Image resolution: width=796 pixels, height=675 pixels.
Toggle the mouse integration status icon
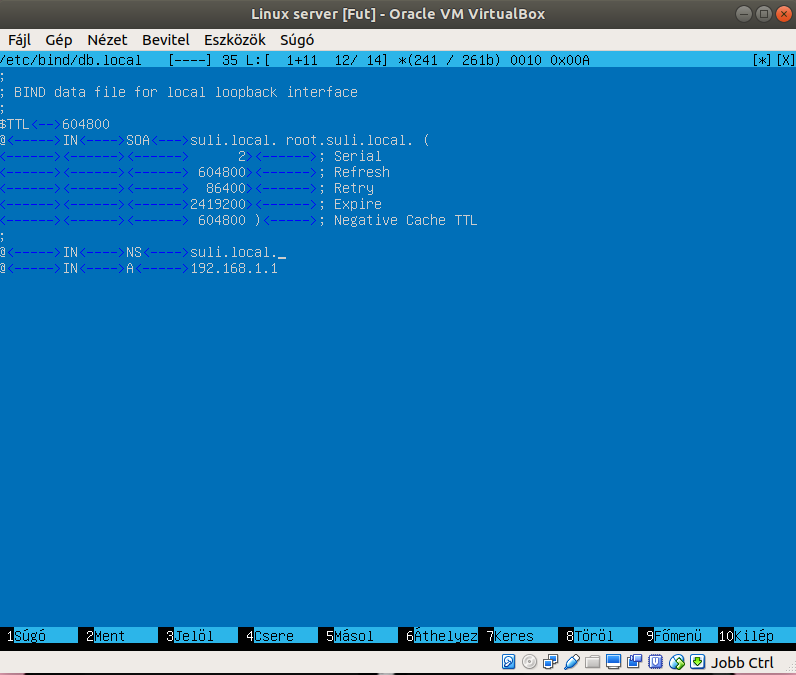pos(677,662)
